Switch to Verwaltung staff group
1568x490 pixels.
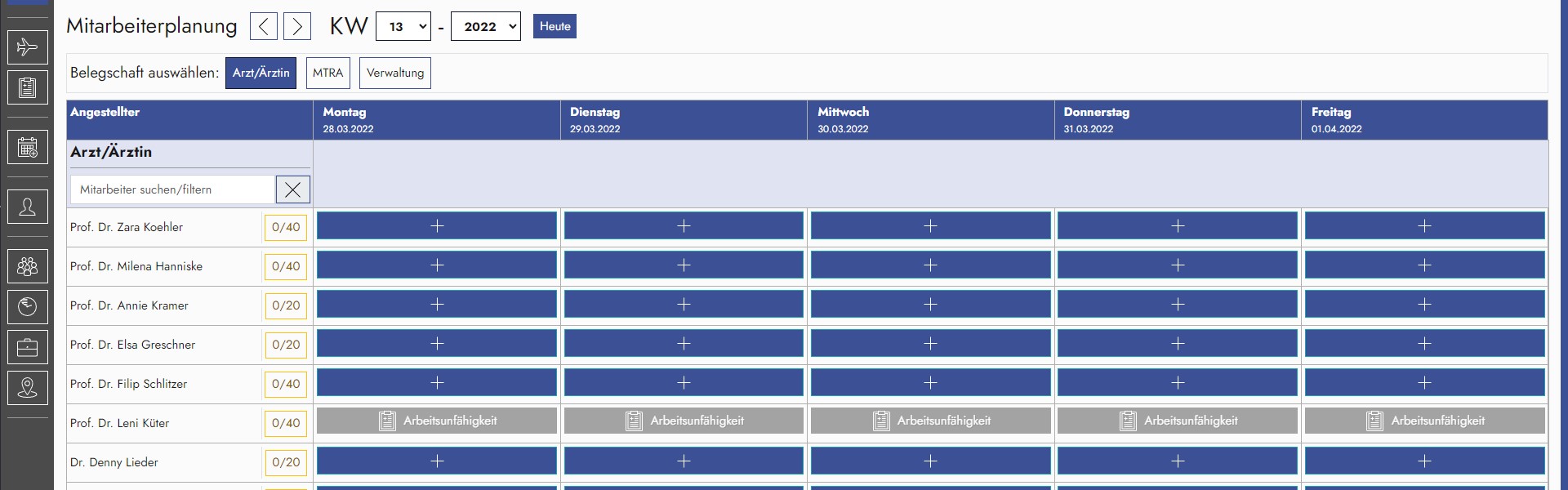coord(395,73)
